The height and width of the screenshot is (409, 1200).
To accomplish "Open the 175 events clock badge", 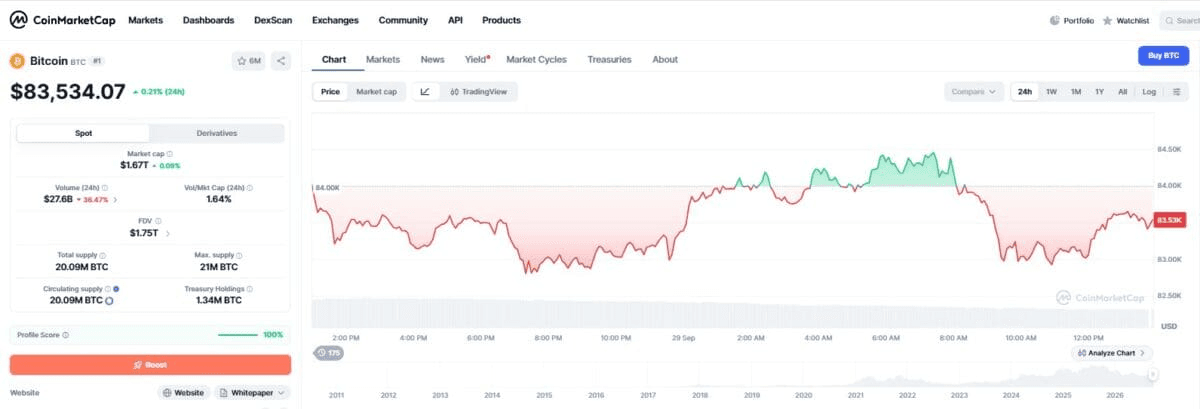I will pos(327,353).
